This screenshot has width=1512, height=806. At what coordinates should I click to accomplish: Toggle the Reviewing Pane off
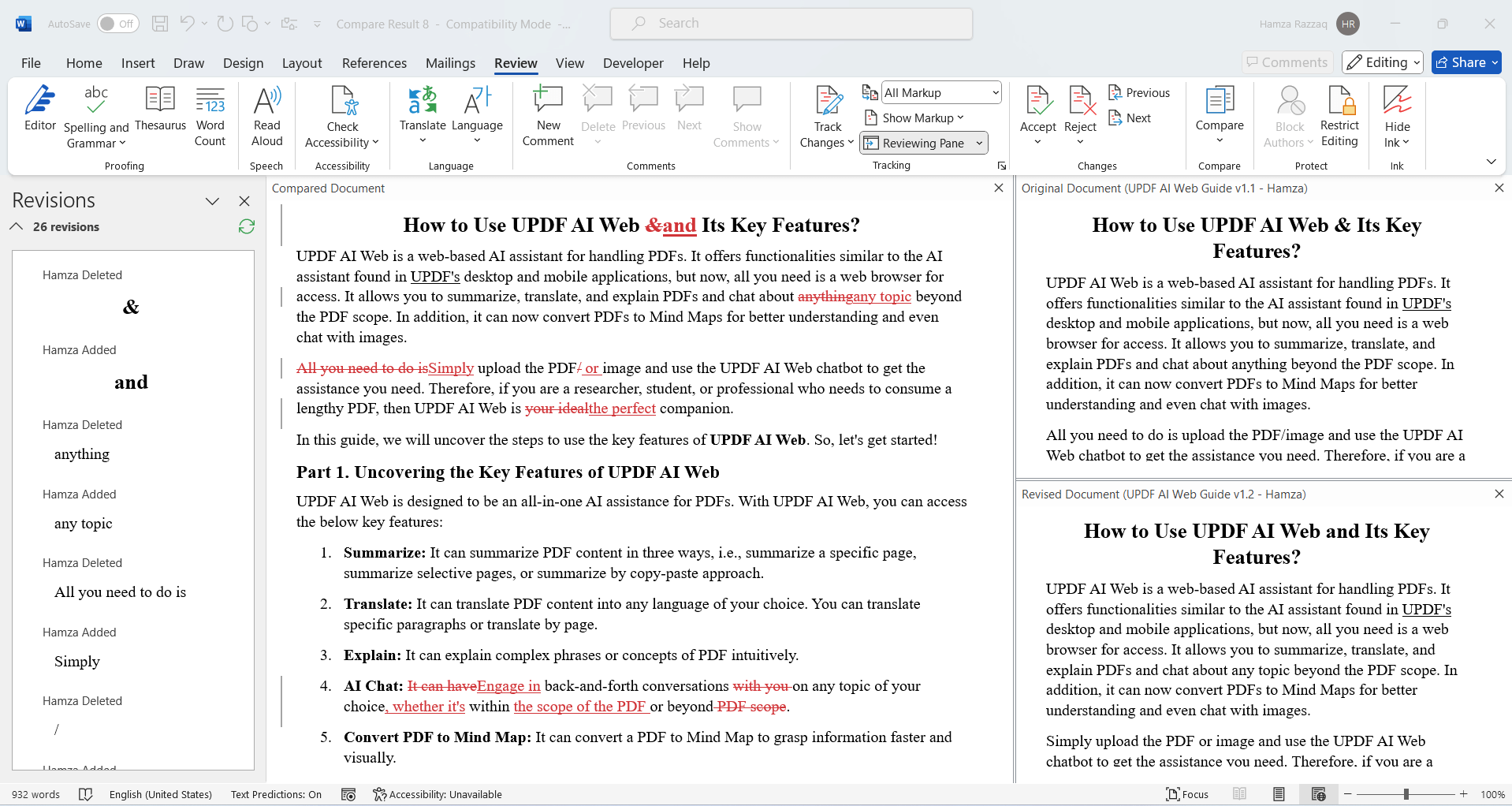pos(916,143)
